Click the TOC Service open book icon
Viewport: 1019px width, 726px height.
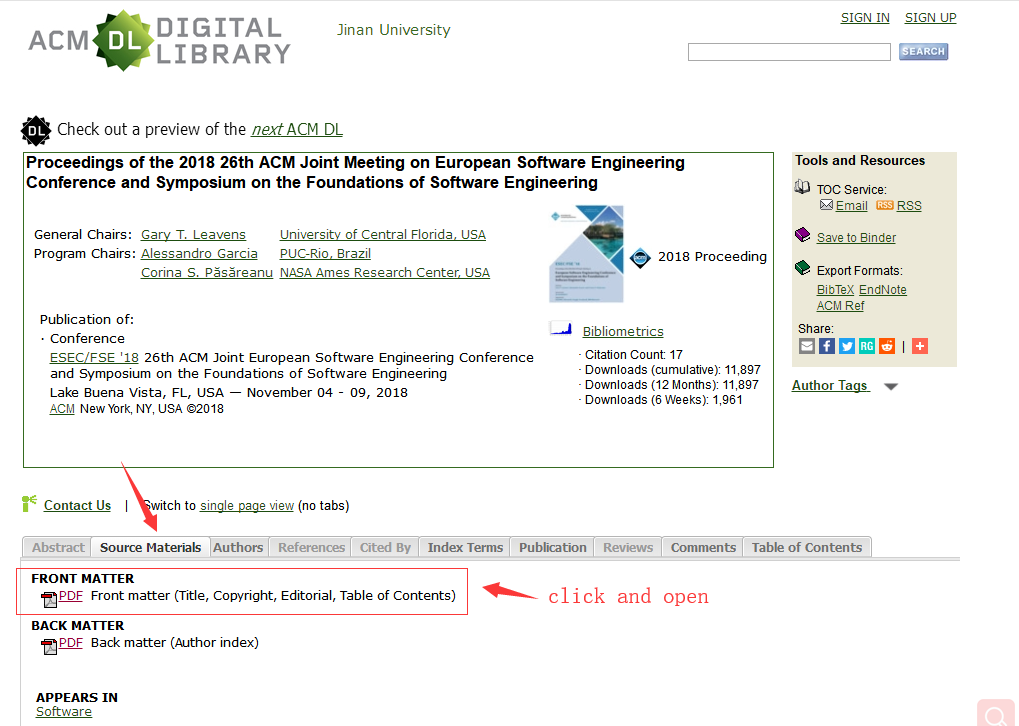pyautogui.click(x=802, y=187)
